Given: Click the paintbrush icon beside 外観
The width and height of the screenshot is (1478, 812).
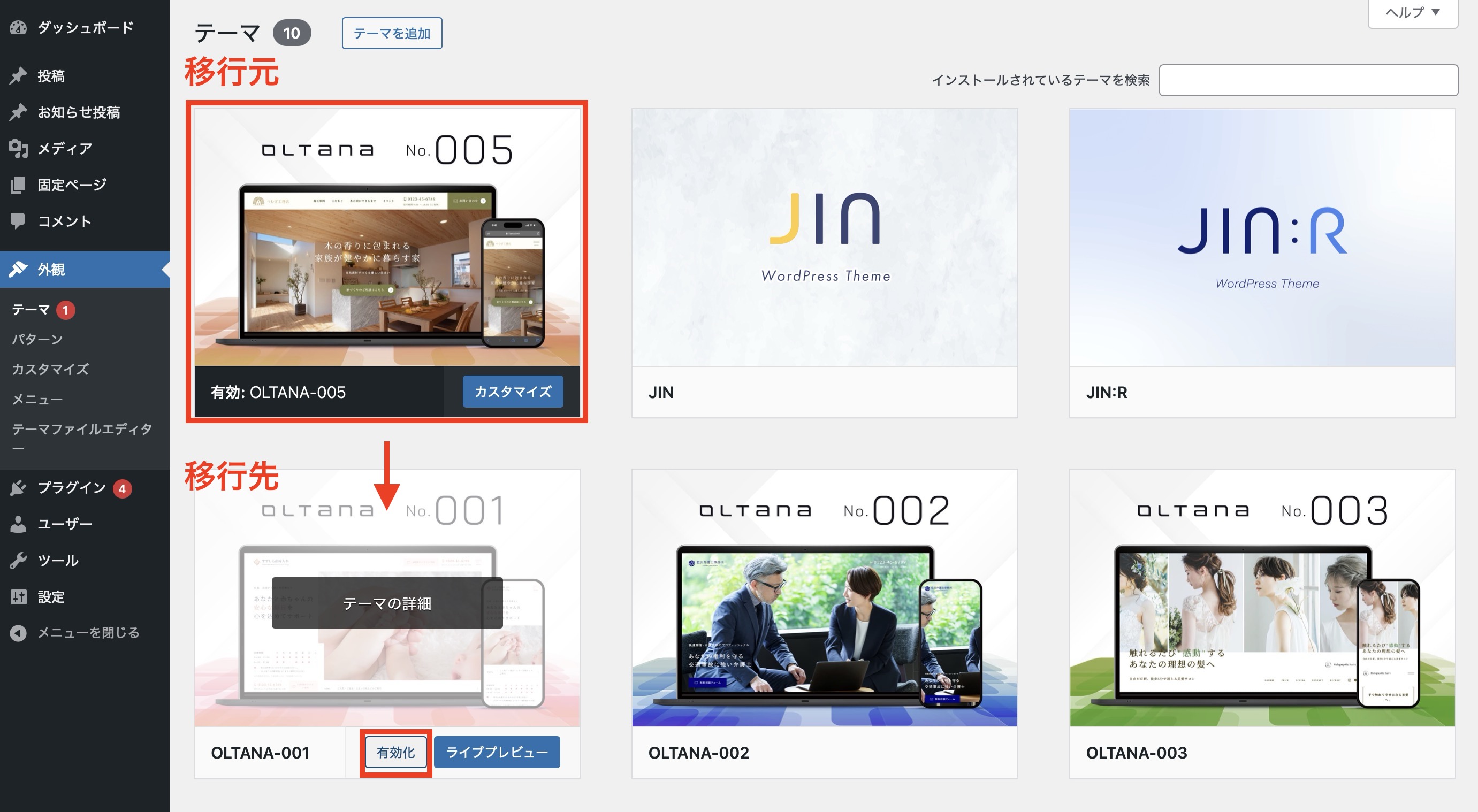Looking at the screenshot, I should 18,269.
